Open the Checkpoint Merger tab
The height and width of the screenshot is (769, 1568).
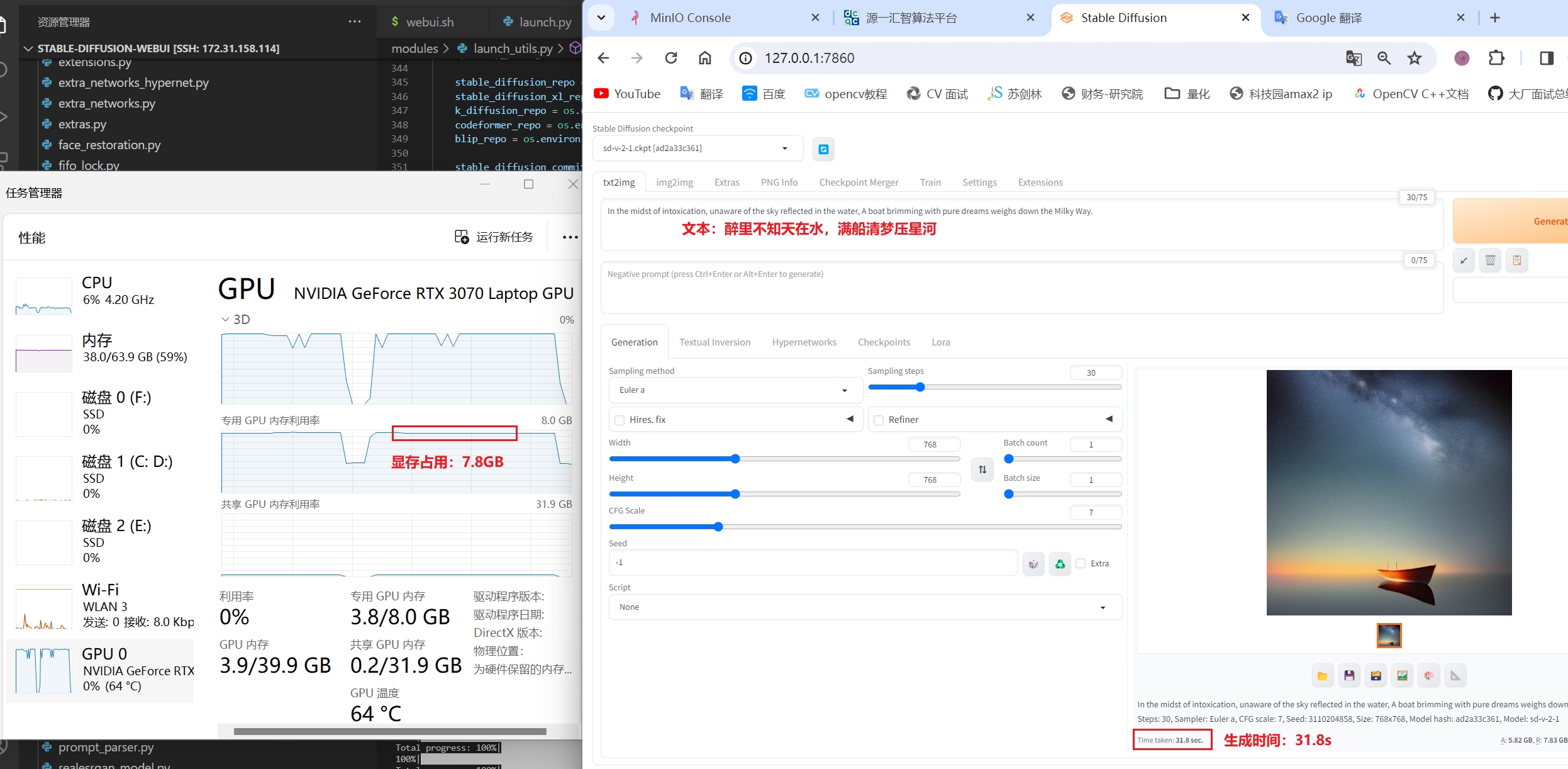859,182
